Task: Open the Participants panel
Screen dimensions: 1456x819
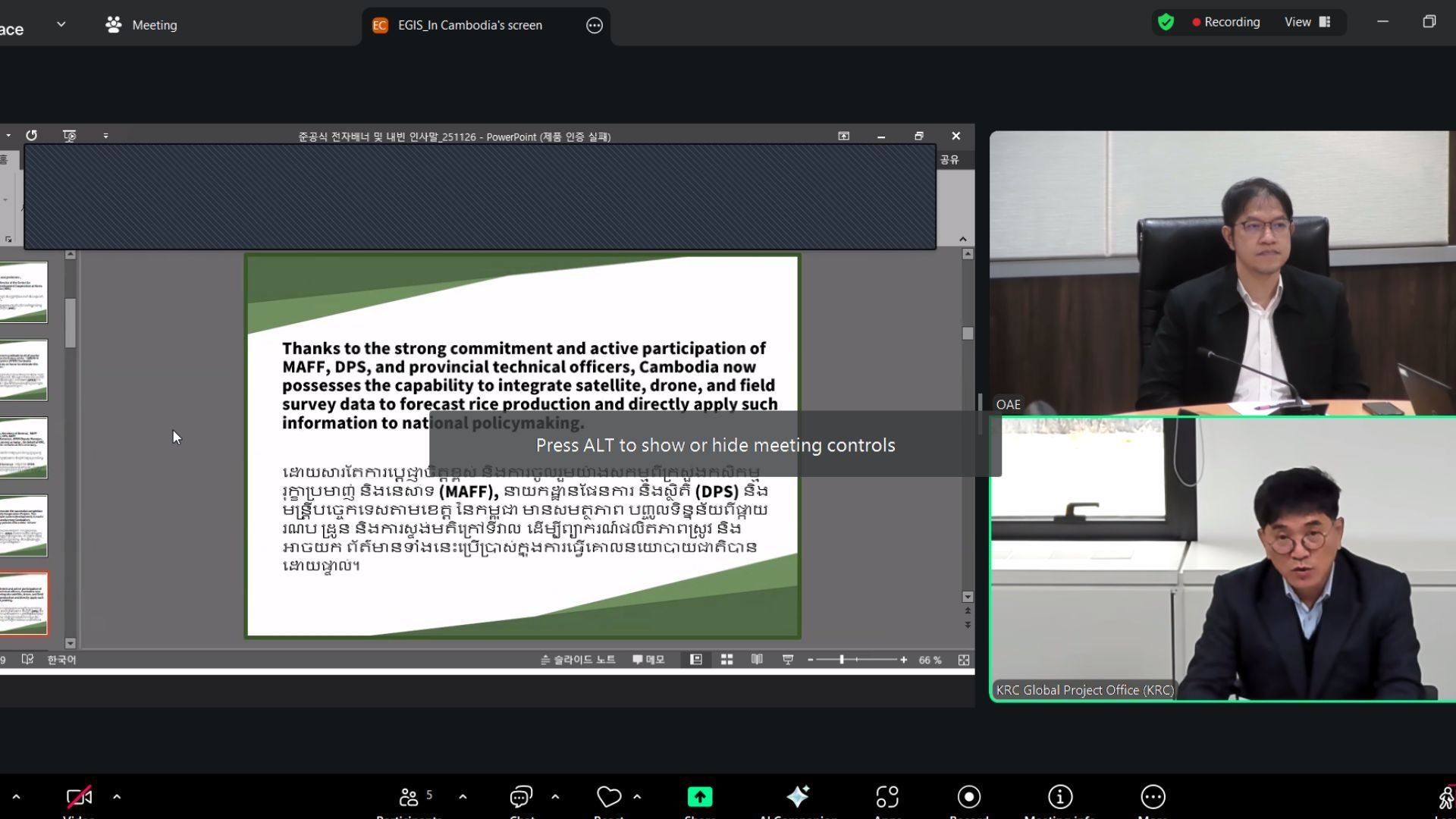Action: tap(409, 798)
